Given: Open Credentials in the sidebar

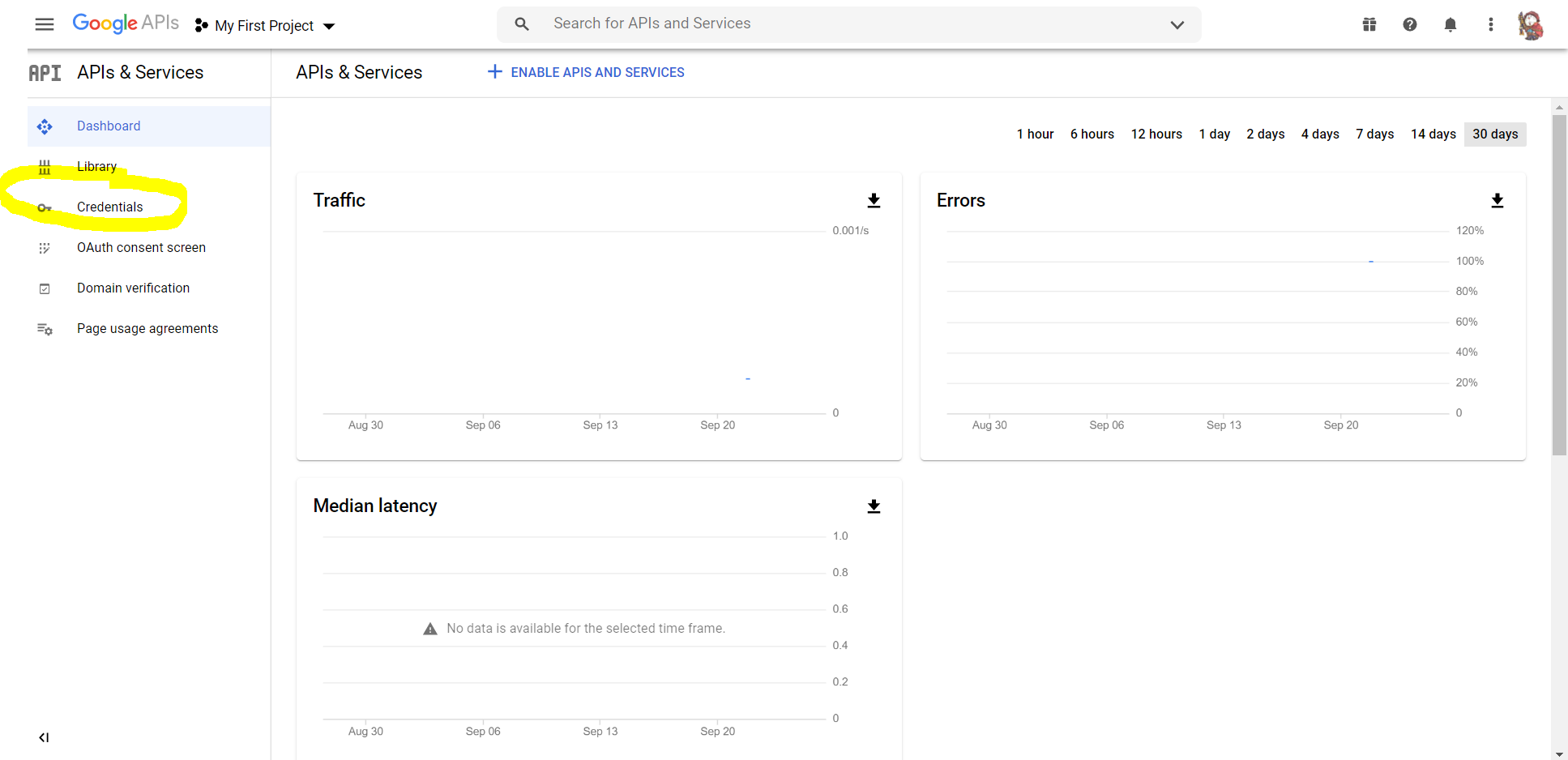Looking at the screenshot, I should click(x=109, y=207).
